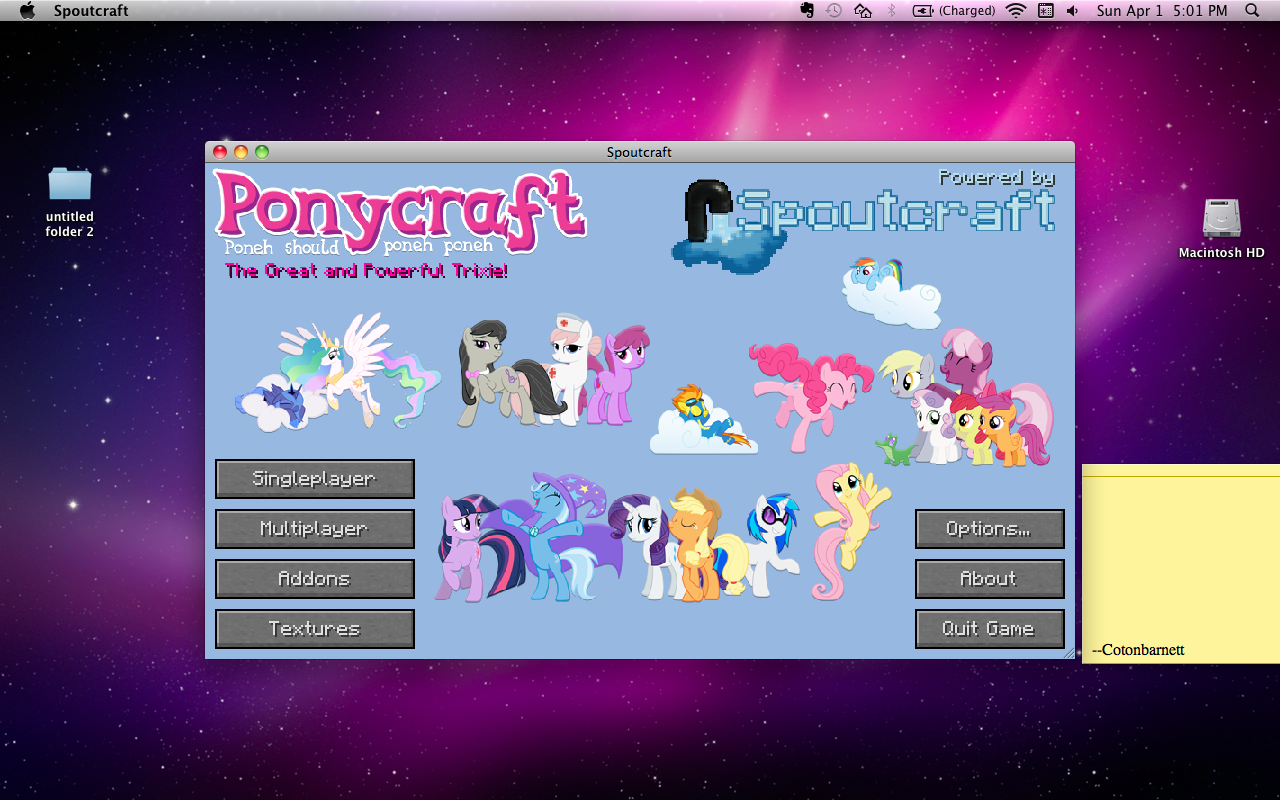Open the Apple menu
Image resolution: width=1280 pixels, height=800 pixels.
pyautogui.click(x=27, y=11)
